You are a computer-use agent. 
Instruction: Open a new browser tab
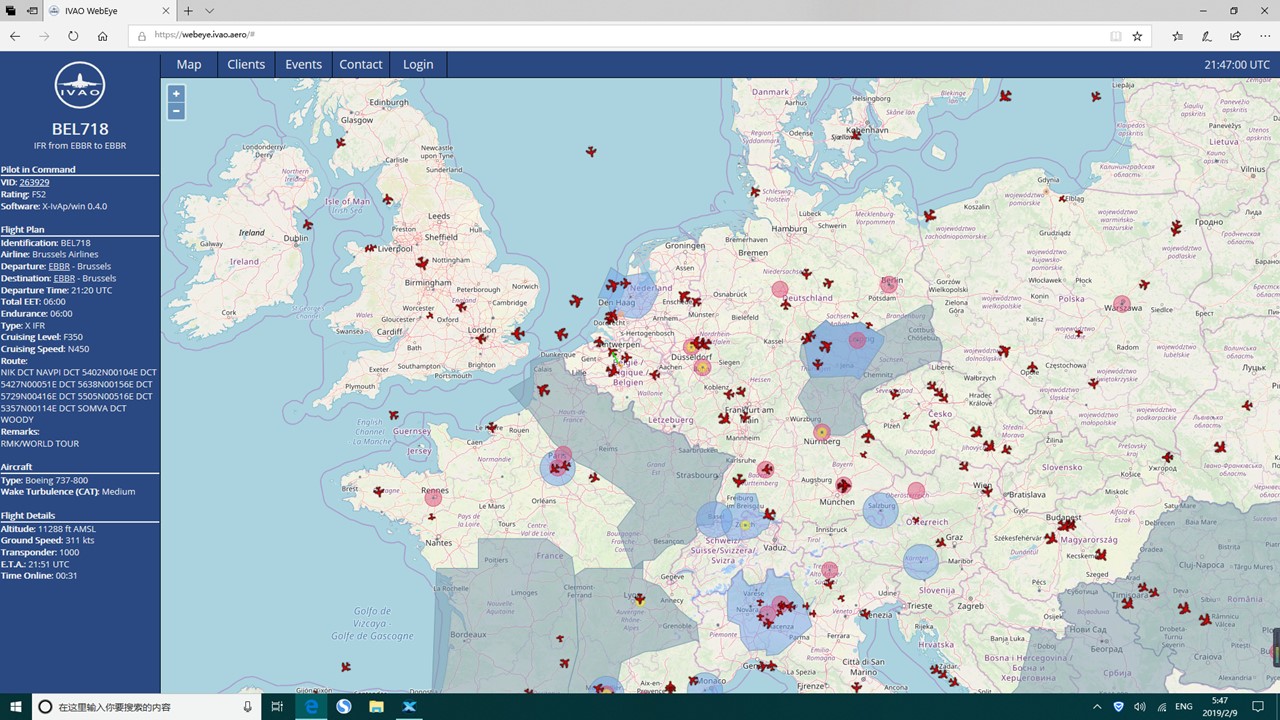point(188,11)
